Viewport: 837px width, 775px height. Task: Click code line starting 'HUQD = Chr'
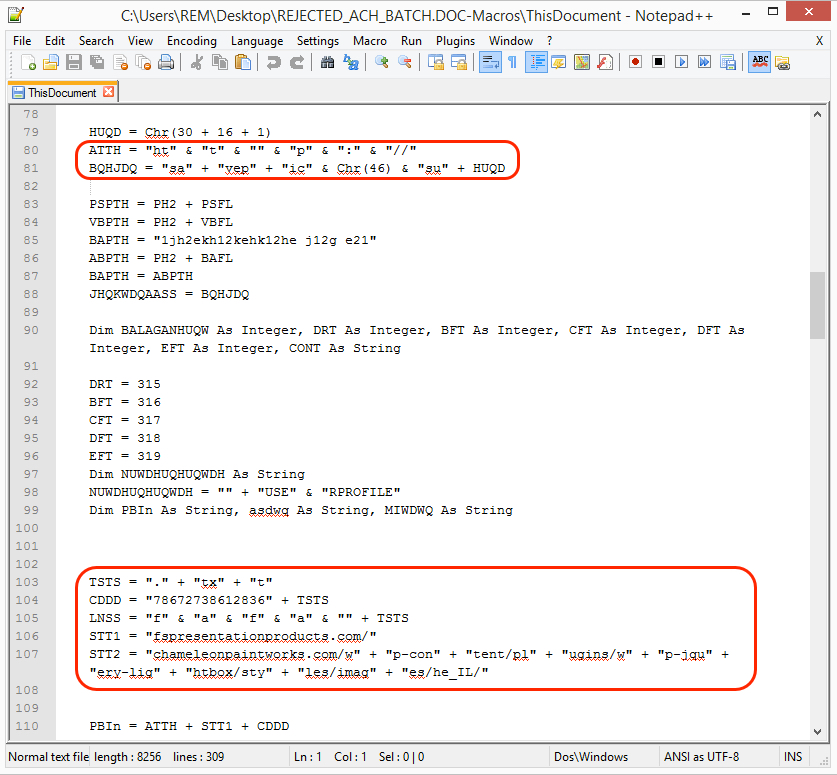pos(180,132)
